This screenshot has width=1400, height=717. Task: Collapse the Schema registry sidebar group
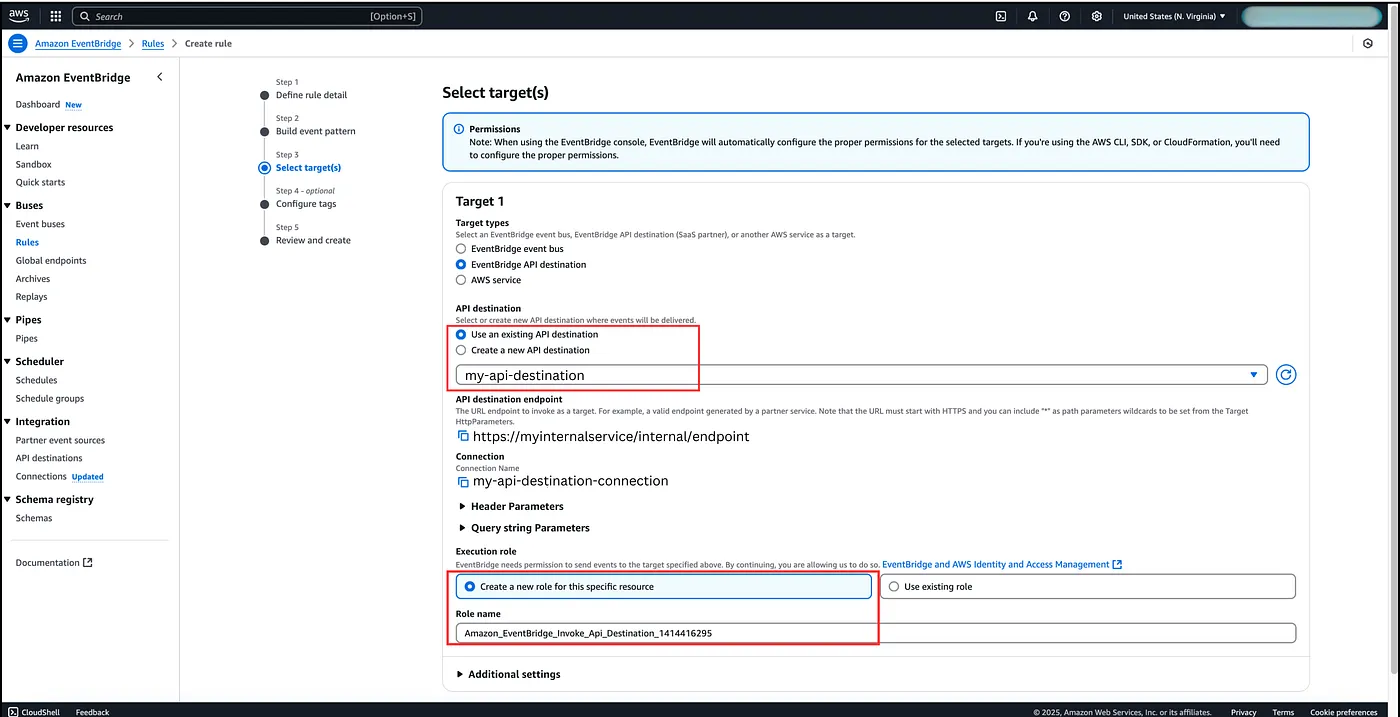point(8,500)
